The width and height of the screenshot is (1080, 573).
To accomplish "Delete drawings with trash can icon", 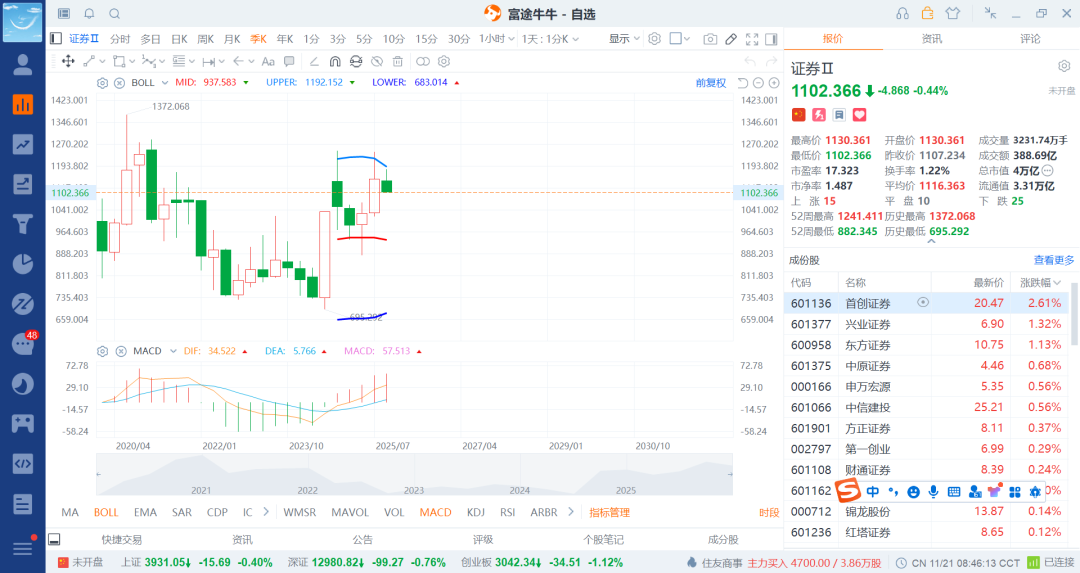I will click(x=397, y=61).
